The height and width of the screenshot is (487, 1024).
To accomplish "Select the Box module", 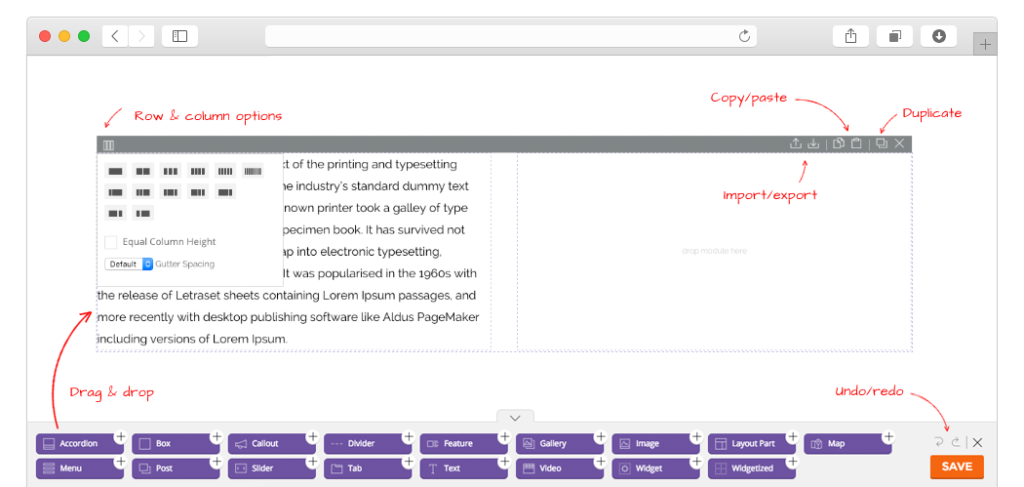I will pyautogui.click(x=175, y=444).
